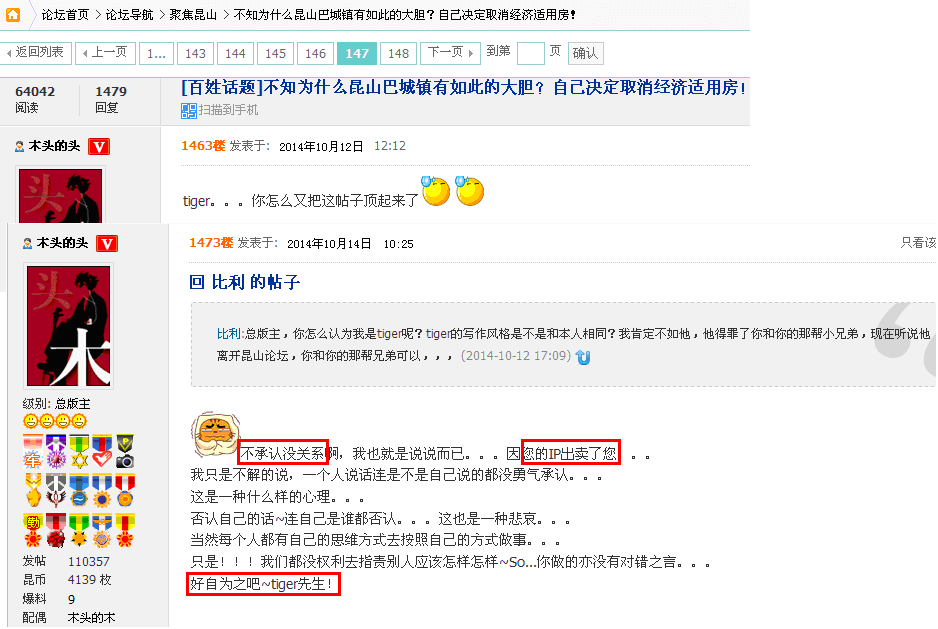Click the first sweating emoji in post 1463
The image size is (938, 629).
436,191
